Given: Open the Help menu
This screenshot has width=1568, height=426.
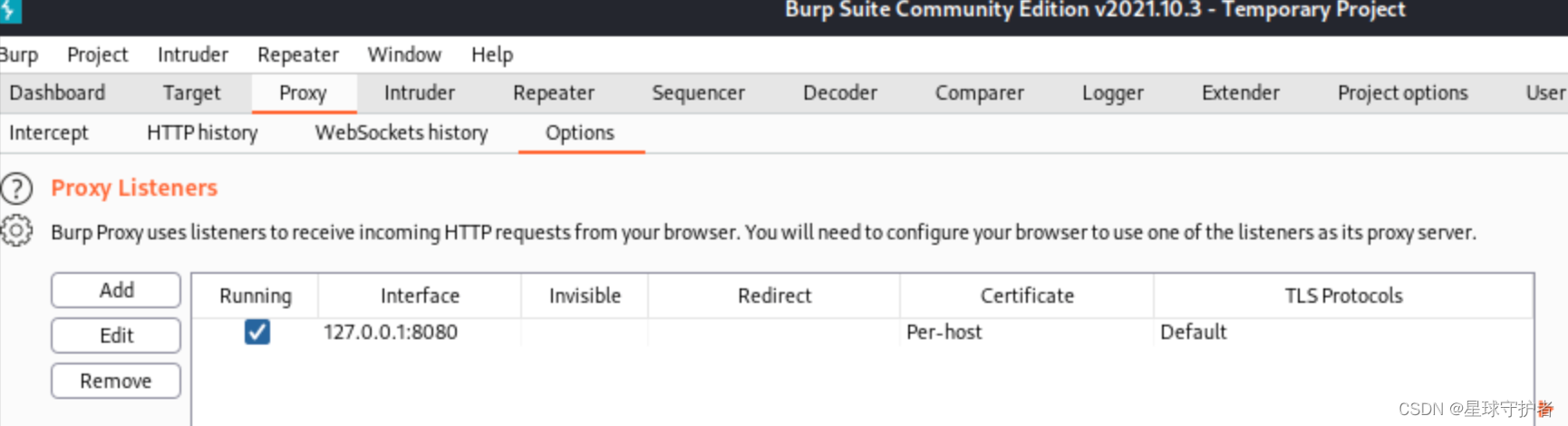Looking at the screenshot, I should [491, 55].
